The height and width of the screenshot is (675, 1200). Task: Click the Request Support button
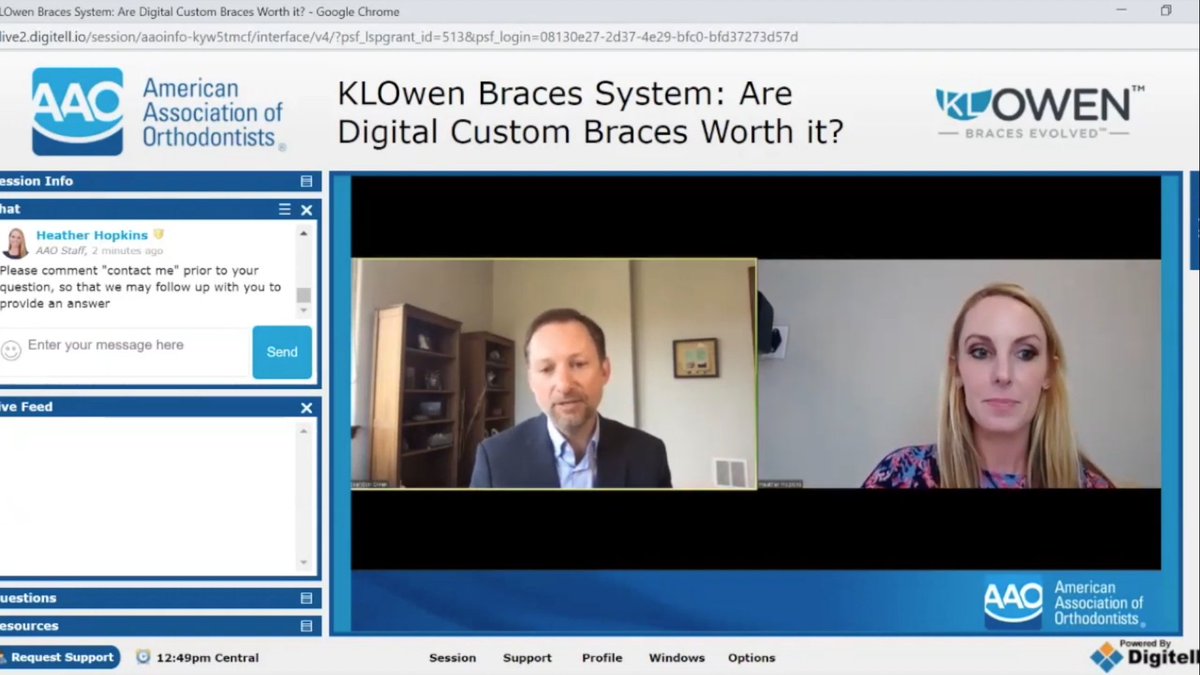pos(59,657)
